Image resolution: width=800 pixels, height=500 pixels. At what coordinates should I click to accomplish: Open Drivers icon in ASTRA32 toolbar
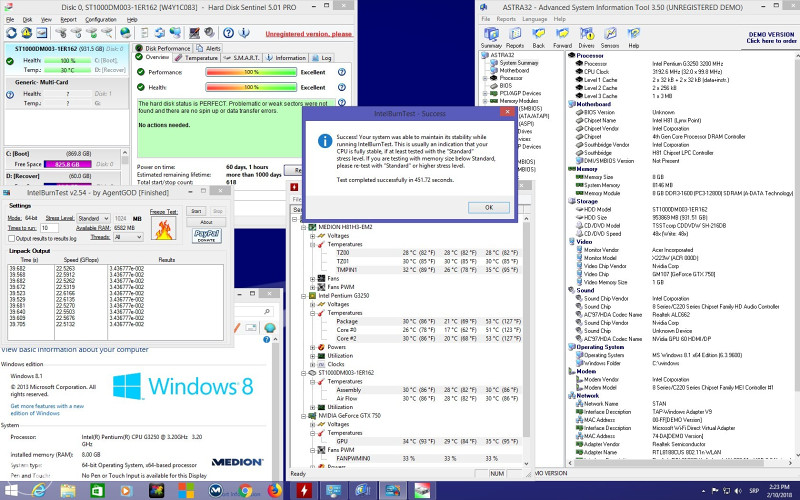tap(586, 37)
